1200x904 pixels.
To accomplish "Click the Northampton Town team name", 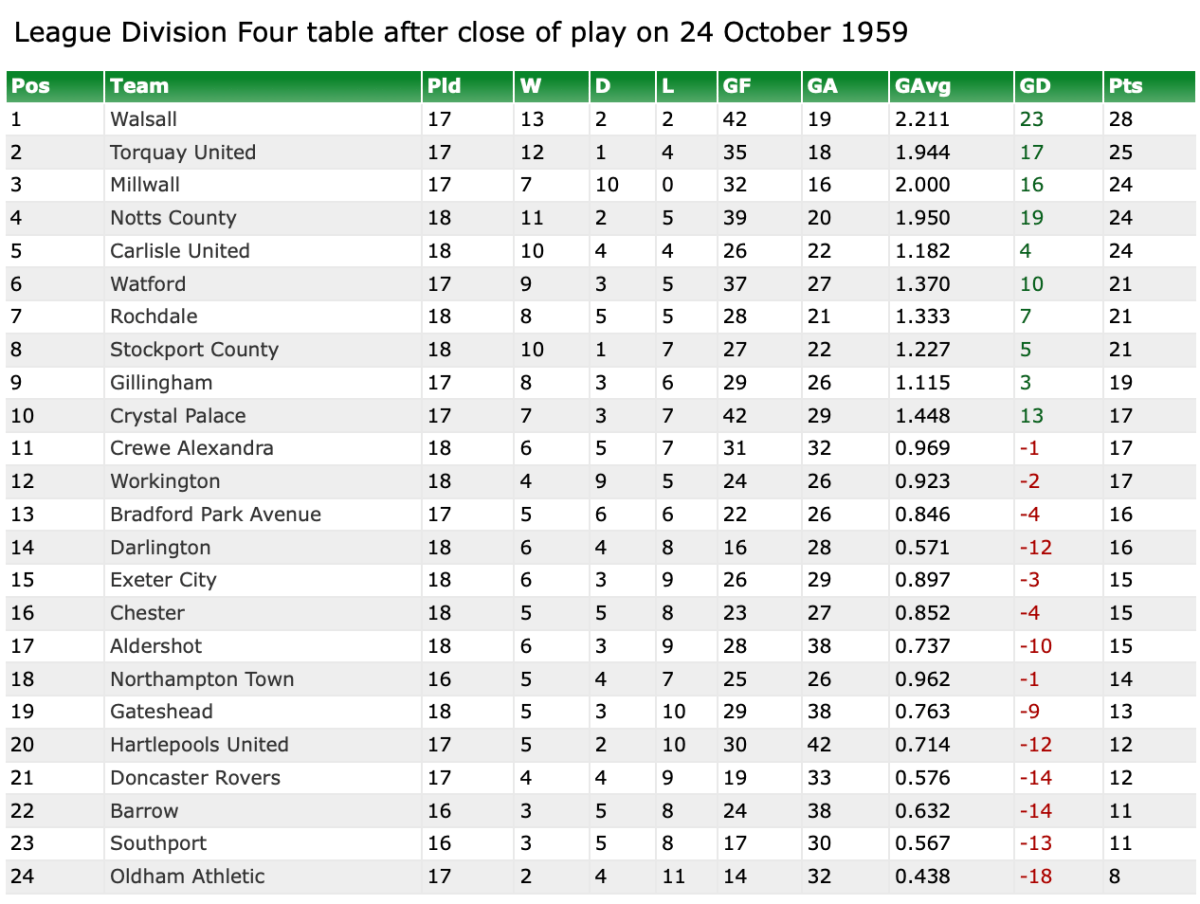I will click(x=202, y=680).
